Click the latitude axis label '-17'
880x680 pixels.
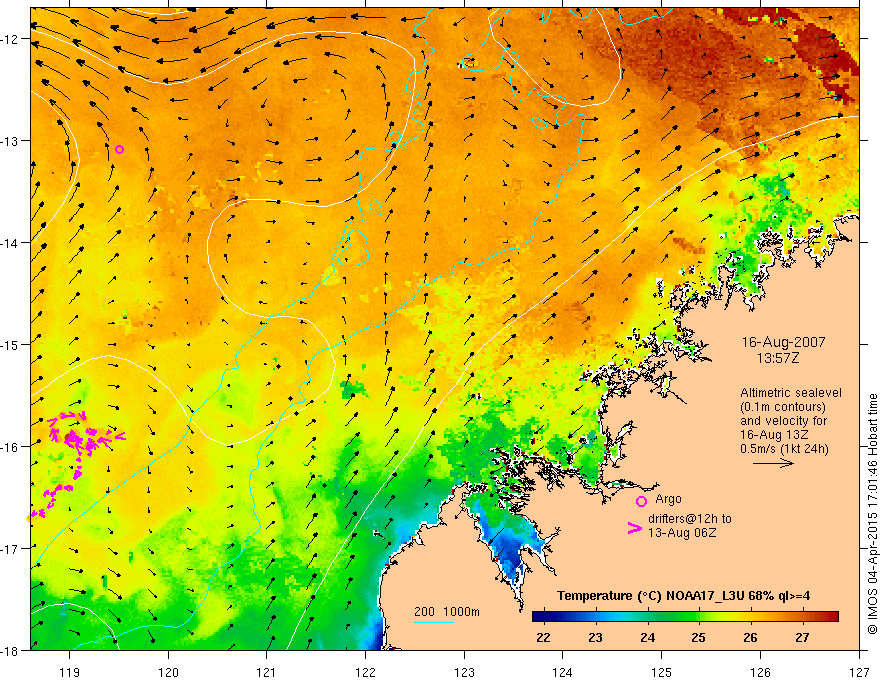click(x=11, y=549)
